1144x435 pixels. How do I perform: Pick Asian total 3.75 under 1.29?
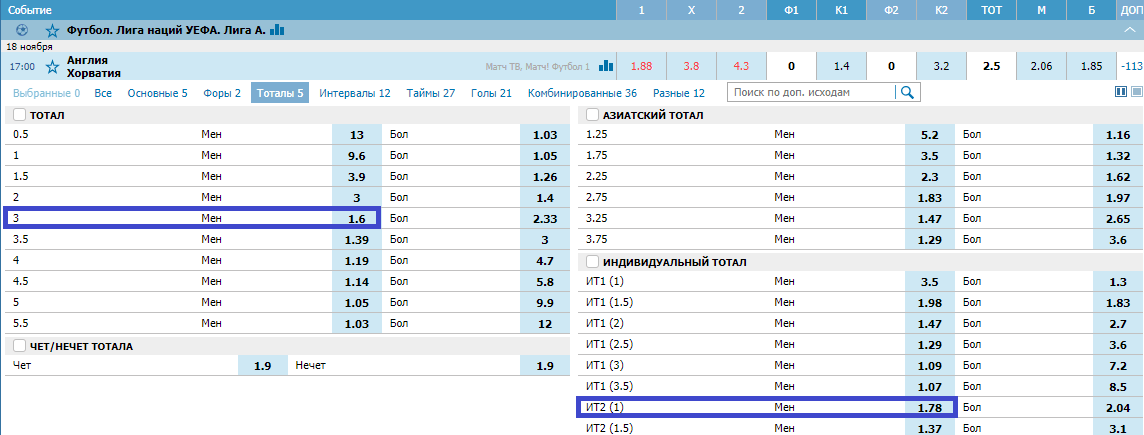click(x=930, y=238)
